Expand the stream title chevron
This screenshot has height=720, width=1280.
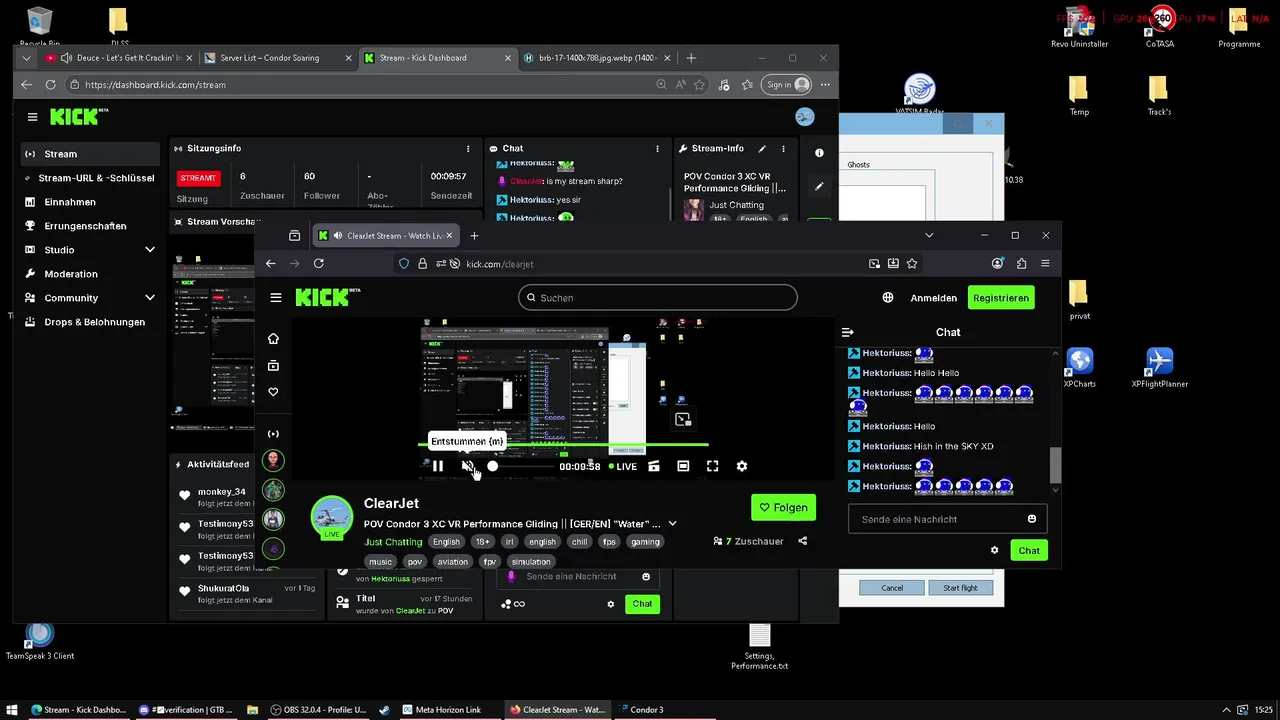pyautogui.click(x=672, y=524)
